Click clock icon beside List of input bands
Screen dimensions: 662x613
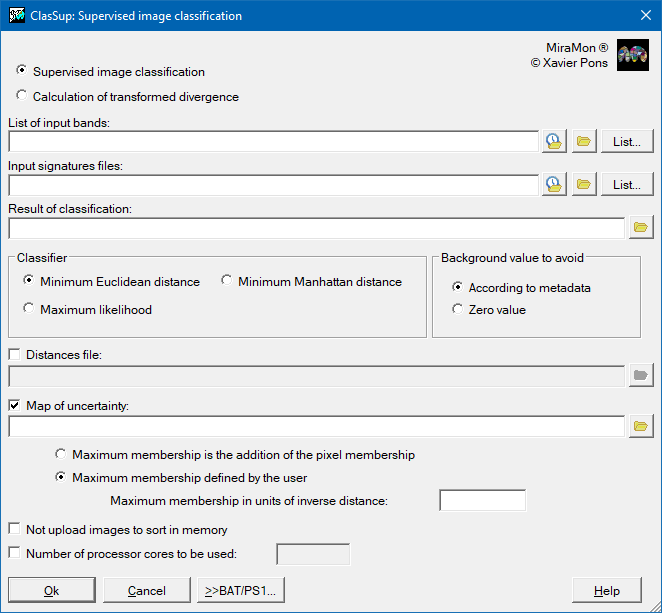click(554, 141)
